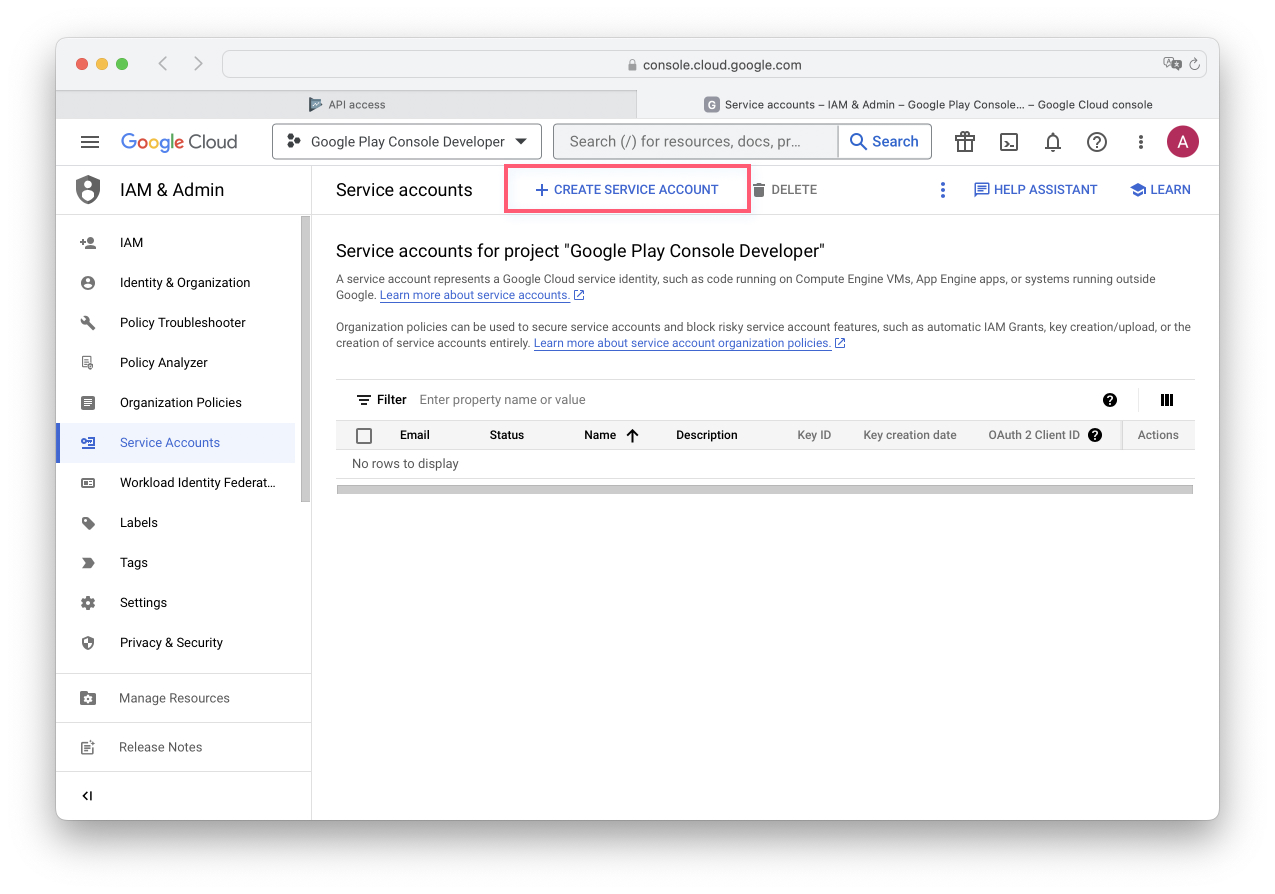
Task: Click the Settings gear icon in sidebar
Action: pos(88,603)
